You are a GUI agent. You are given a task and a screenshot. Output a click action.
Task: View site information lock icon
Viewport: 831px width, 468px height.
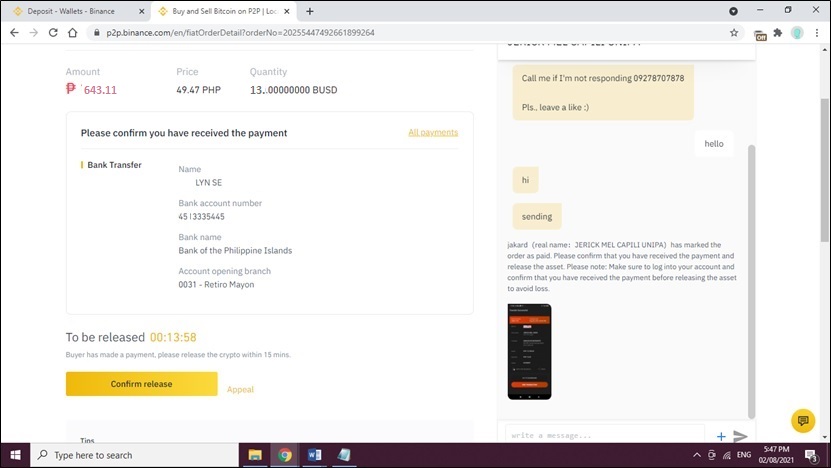[96, 32]
